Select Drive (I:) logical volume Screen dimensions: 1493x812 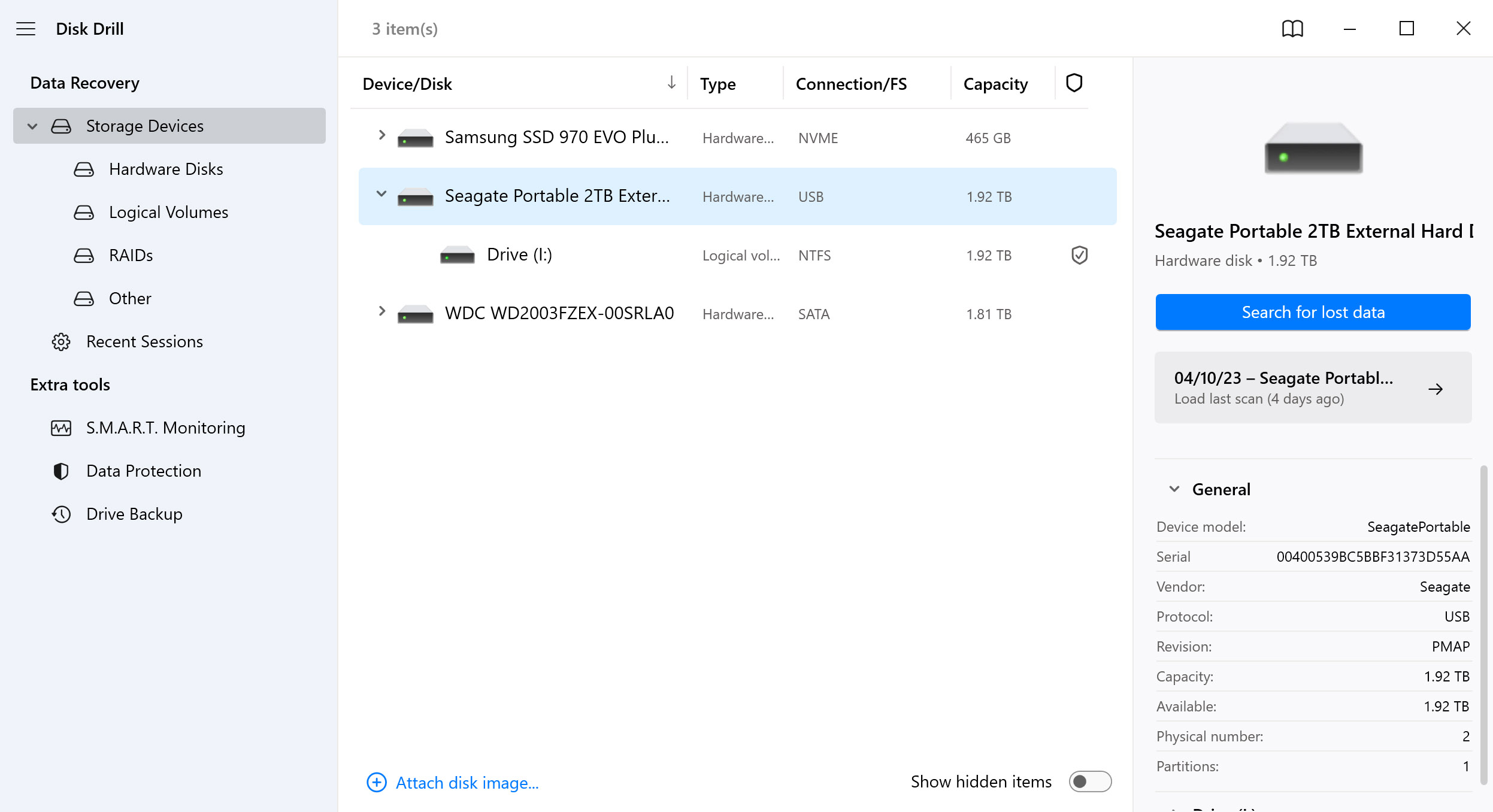pyautogui.click(x=520, y=255)
